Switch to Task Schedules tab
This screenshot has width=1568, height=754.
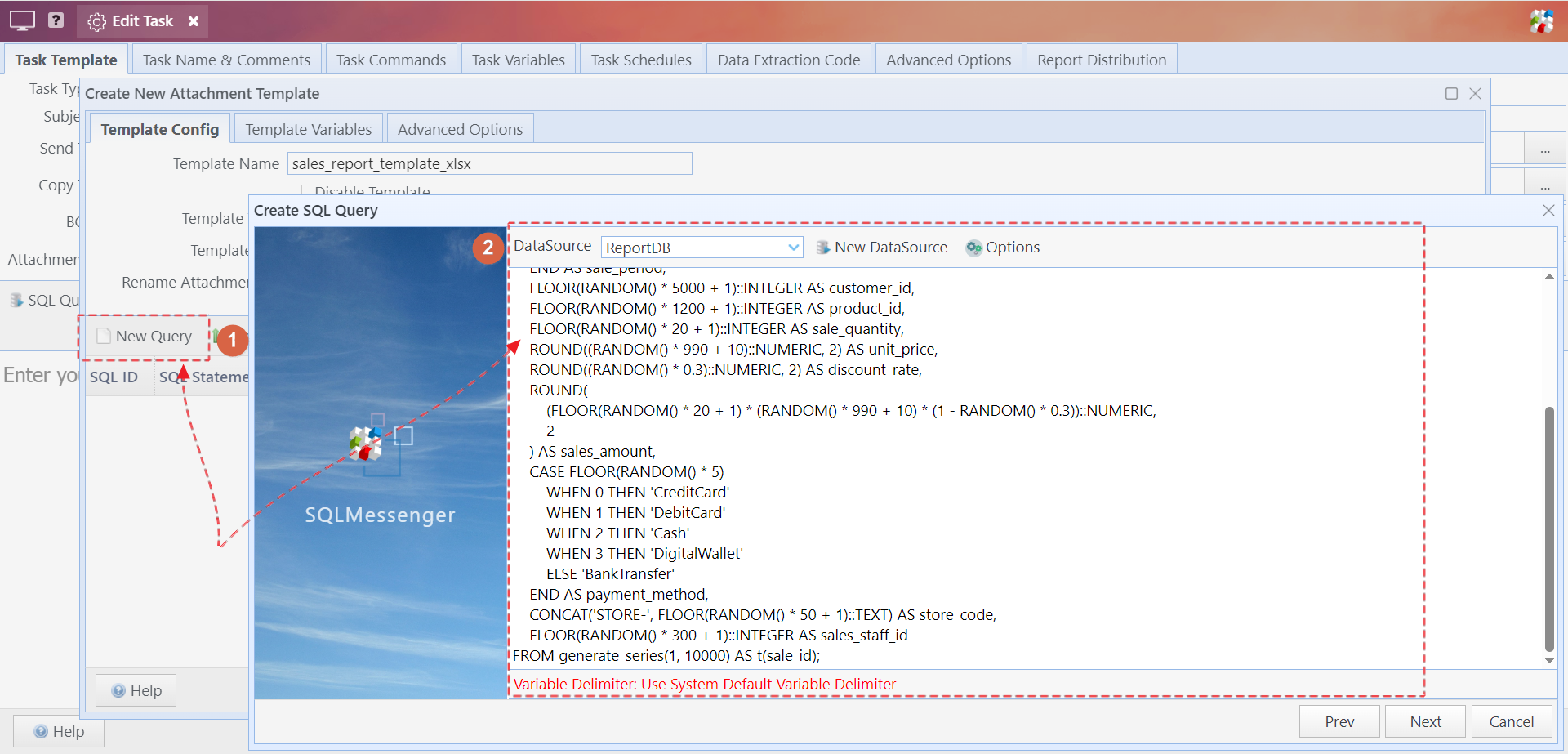click(x=641, y=60)
